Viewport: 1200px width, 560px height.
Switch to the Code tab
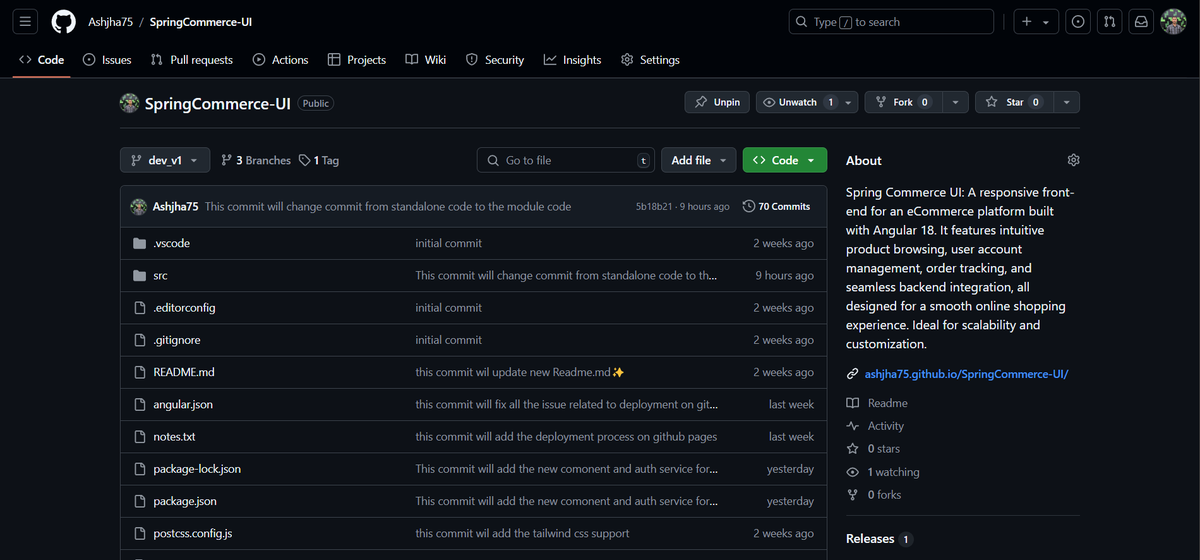coord(41,60)
